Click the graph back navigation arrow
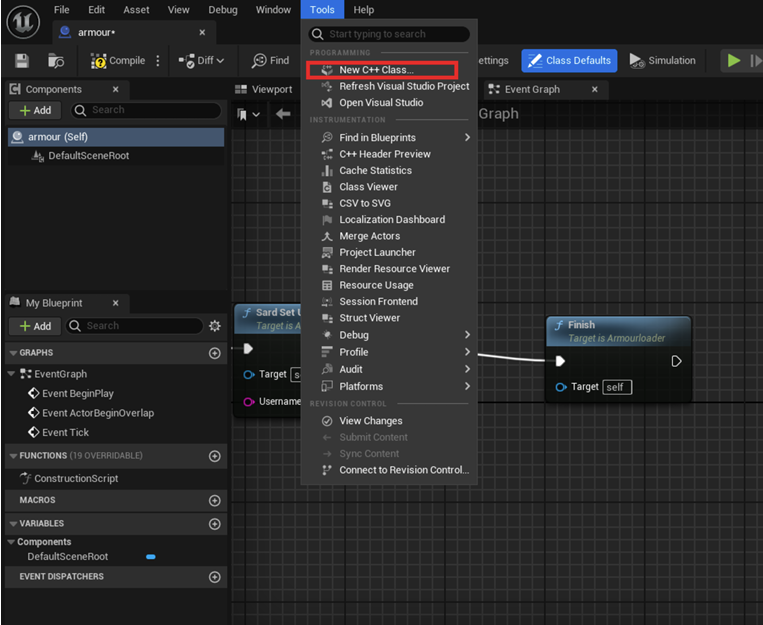Viewport: 763px width, 625px height. [x=283, y=114]
